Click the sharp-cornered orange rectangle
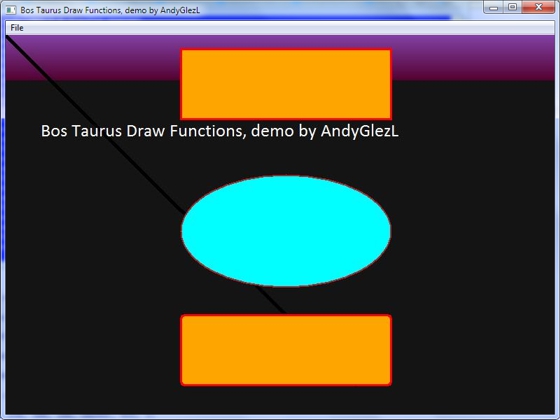Image resolution: width=560 pixels, height=420 pixels. click(x=286, y=84)
